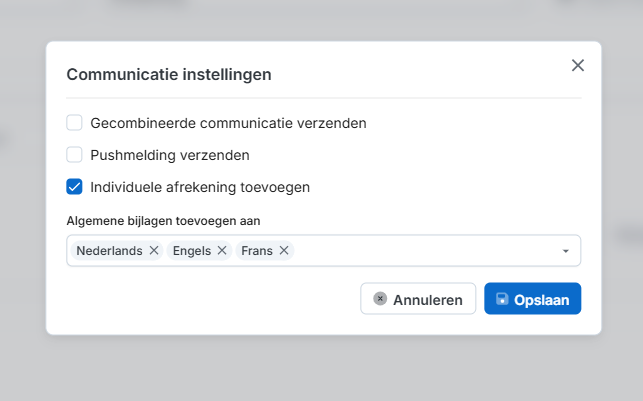The height and width of the screenshot is (401, 643).
Task: Save settings with the Opslaan button
Action: 533,299
